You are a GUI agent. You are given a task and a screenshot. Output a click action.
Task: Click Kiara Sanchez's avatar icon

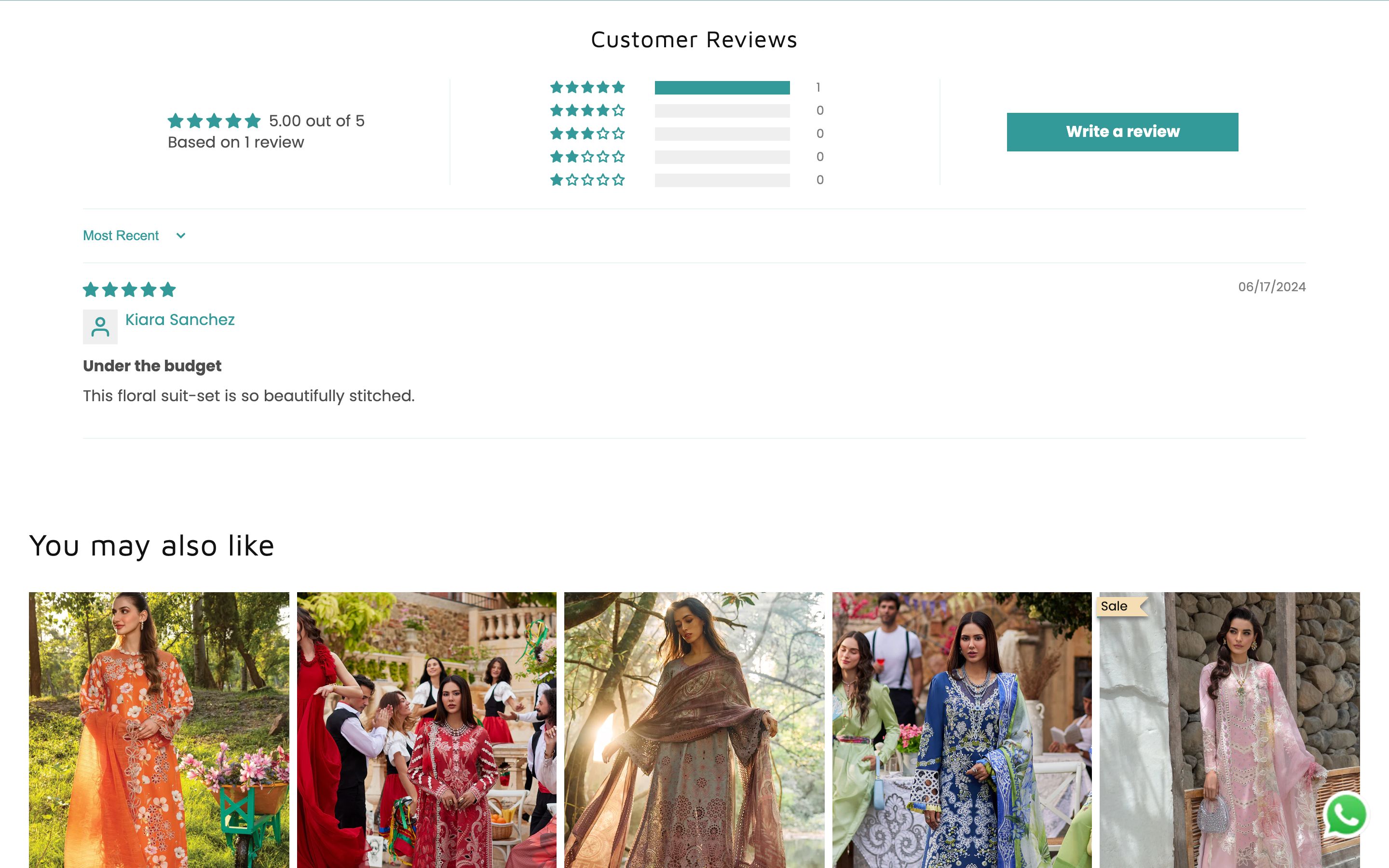coord(100,326)
